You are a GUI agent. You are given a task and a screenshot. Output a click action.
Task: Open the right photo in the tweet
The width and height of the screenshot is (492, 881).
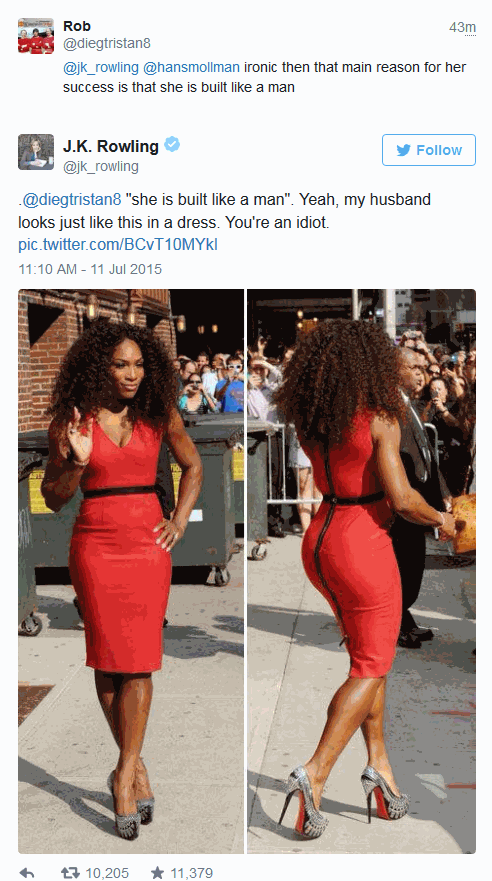(x=362, y=571)
